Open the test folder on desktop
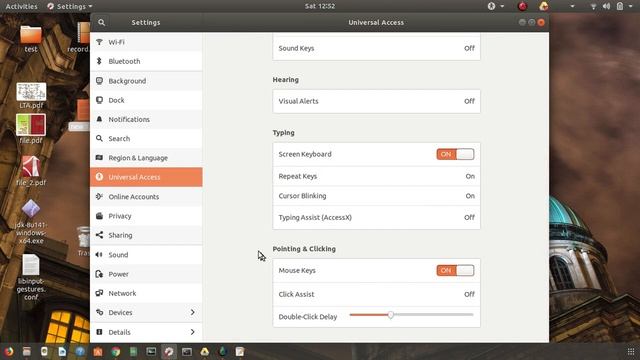 (31, 39)
